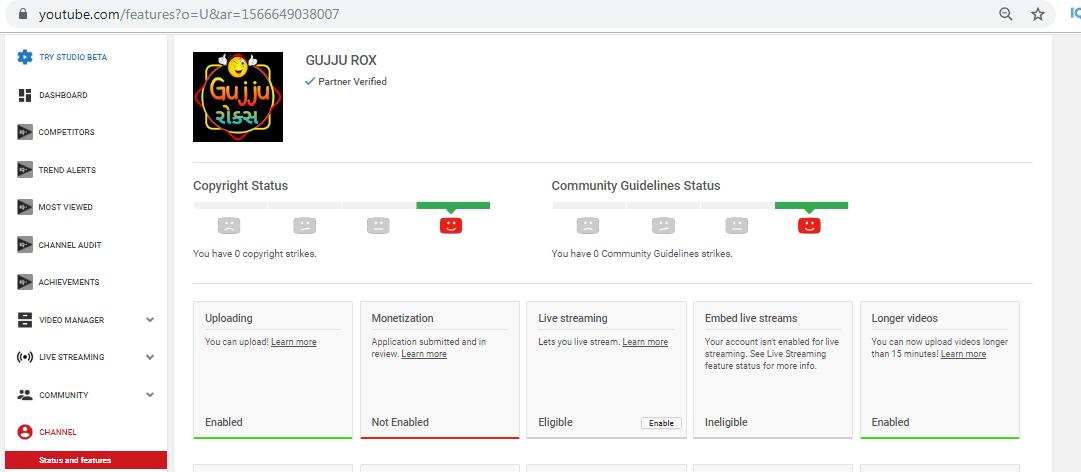Open Learn more link in Uploading card
Screen dimensions: 1081x472
point(294,342)
